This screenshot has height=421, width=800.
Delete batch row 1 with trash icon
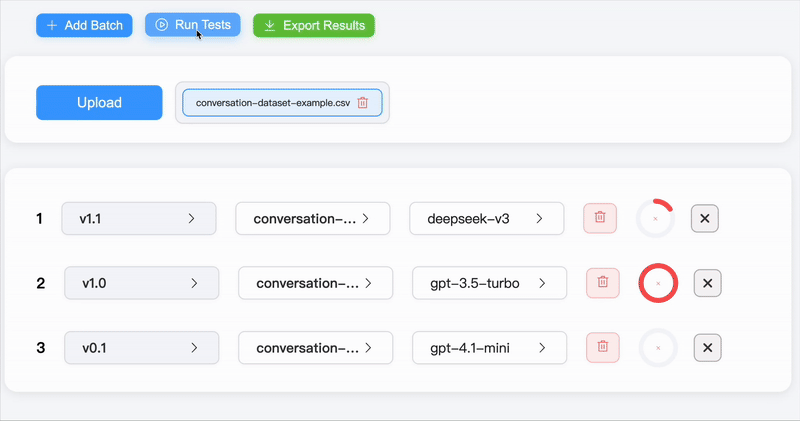pyautogui.click(x=600, y=218)
